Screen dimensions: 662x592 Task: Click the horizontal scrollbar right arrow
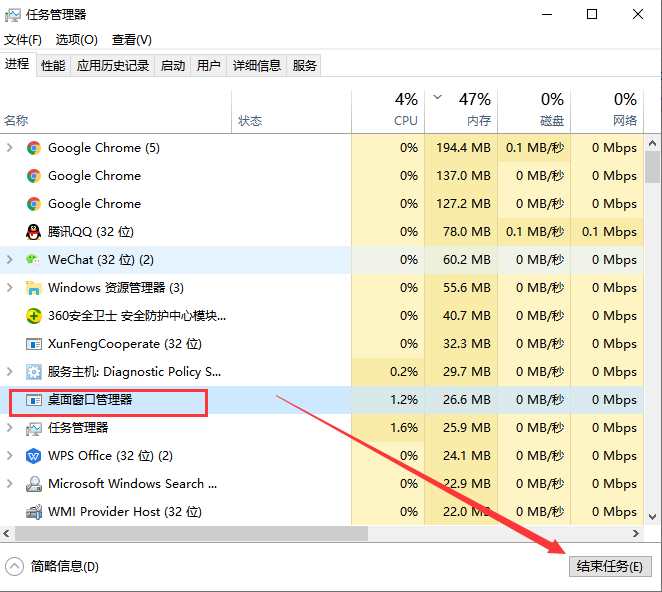click(x=636, y=534)
